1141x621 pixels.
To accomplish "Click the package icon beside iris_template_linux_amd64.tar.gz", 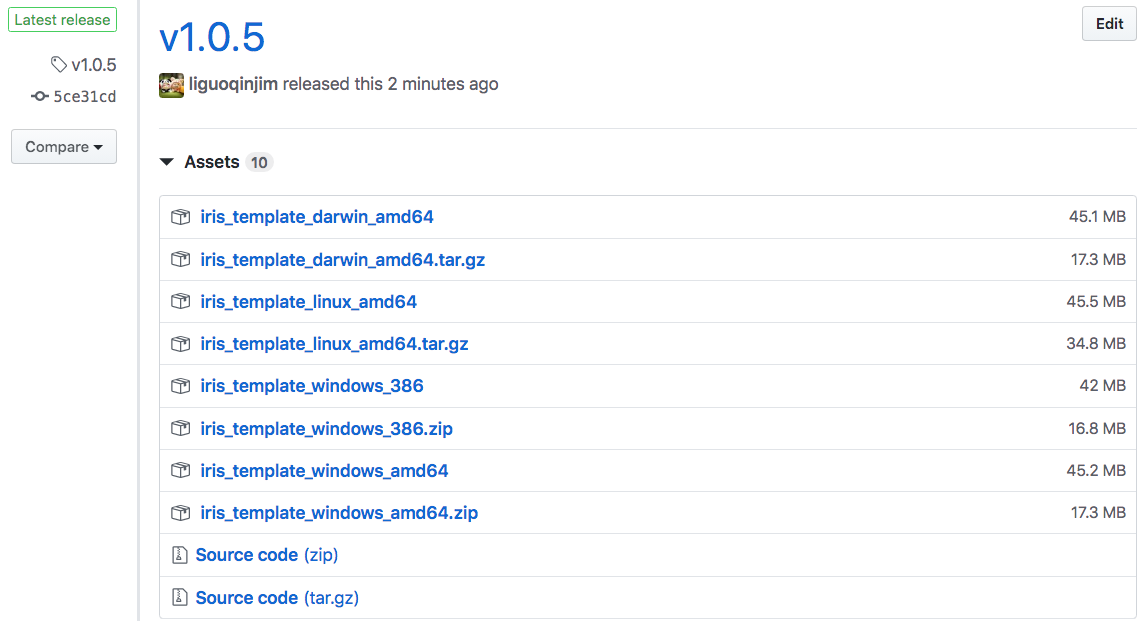I will (180, 343).
